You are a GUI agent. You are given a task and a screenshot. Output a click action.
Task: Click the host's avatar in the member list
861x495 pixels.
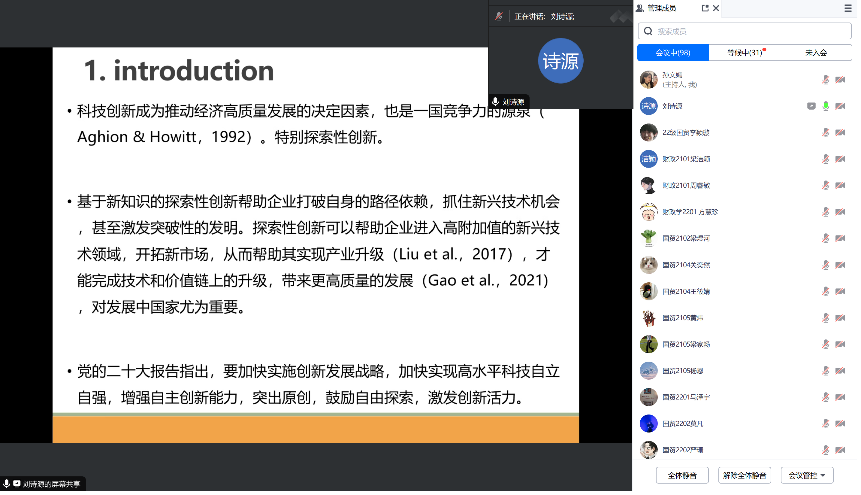tap(649, 79)
